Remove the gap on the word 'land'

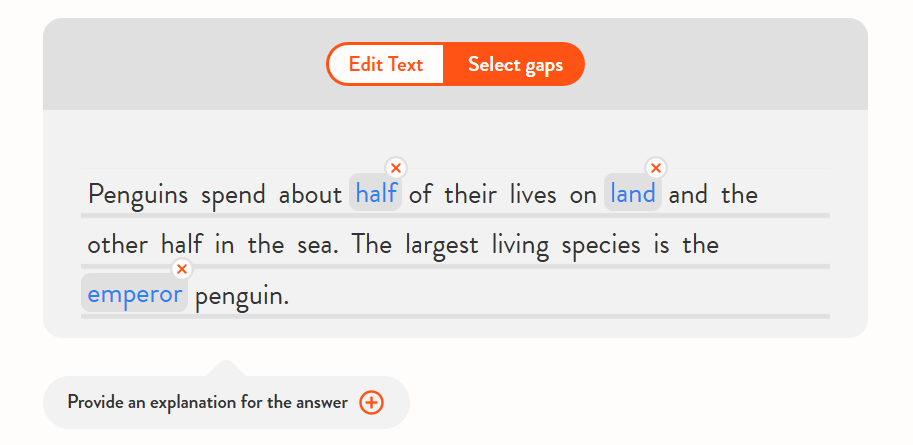pos(656,168)
